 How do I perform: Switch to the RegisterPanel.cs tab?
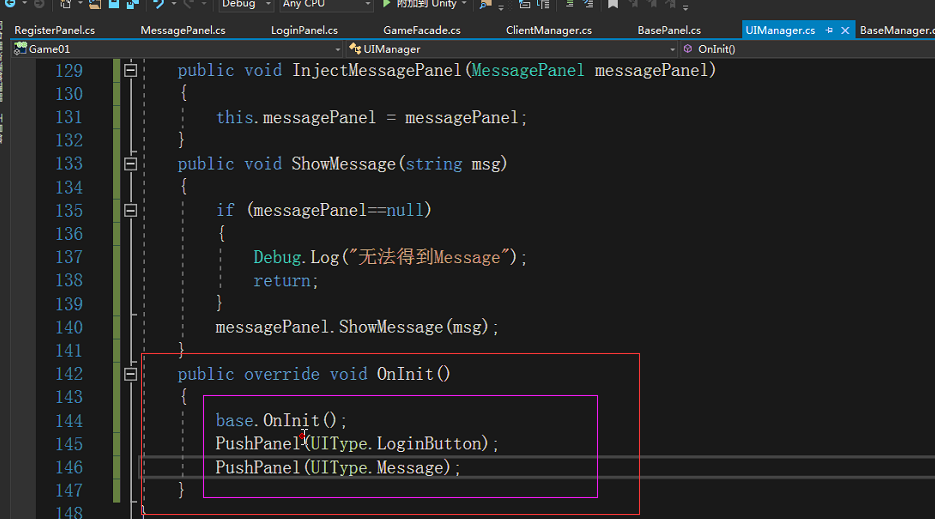(x=54, y=30)
